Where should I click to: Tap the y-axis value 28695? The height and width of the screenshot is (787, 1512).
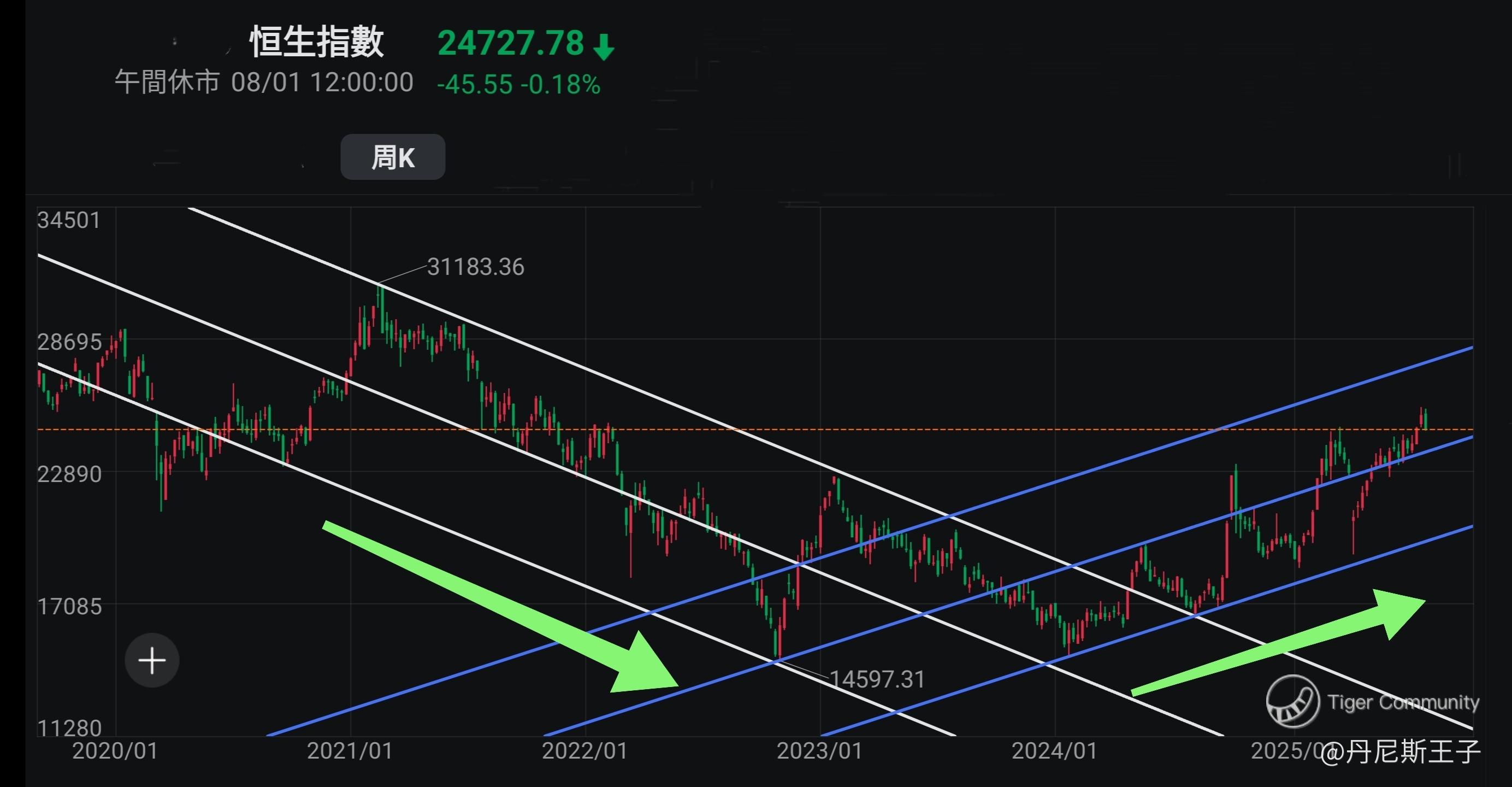(x=69, y=342)
